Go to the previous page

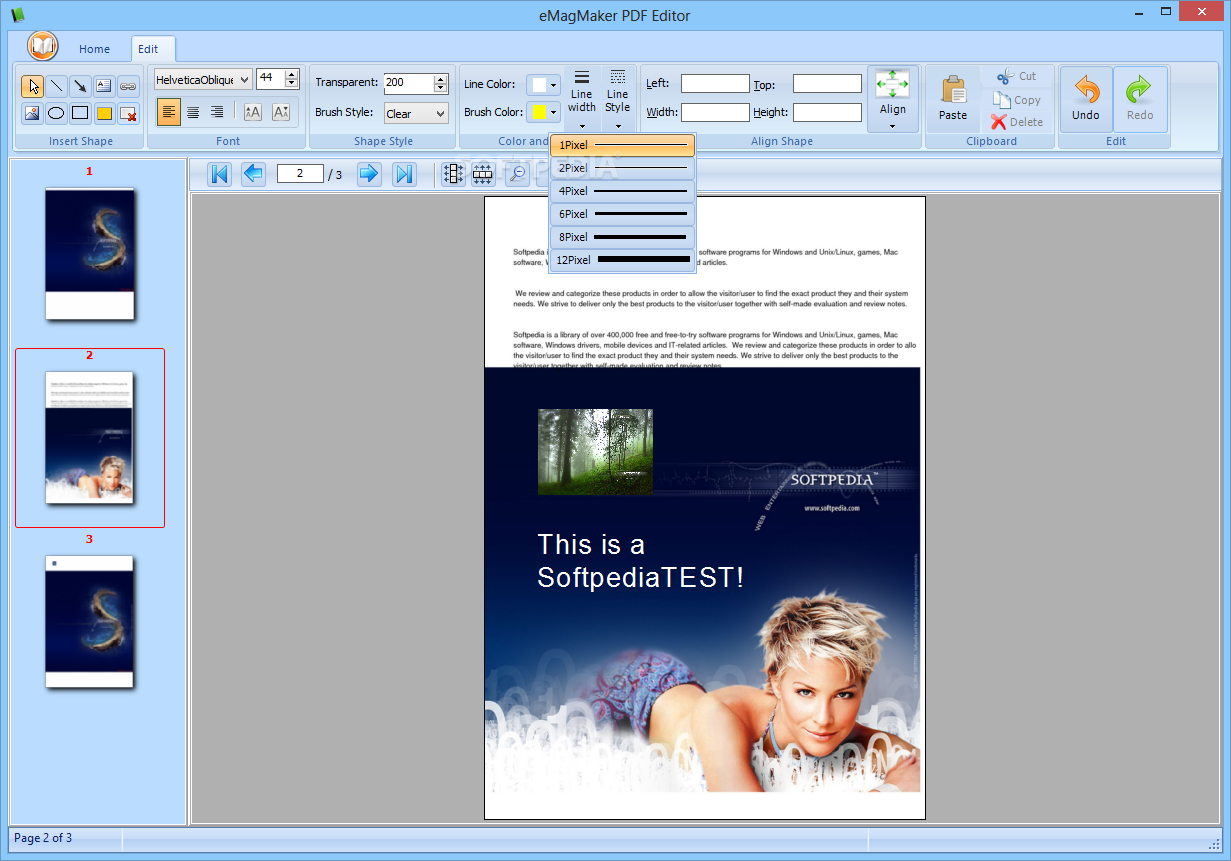coord(253,174)
